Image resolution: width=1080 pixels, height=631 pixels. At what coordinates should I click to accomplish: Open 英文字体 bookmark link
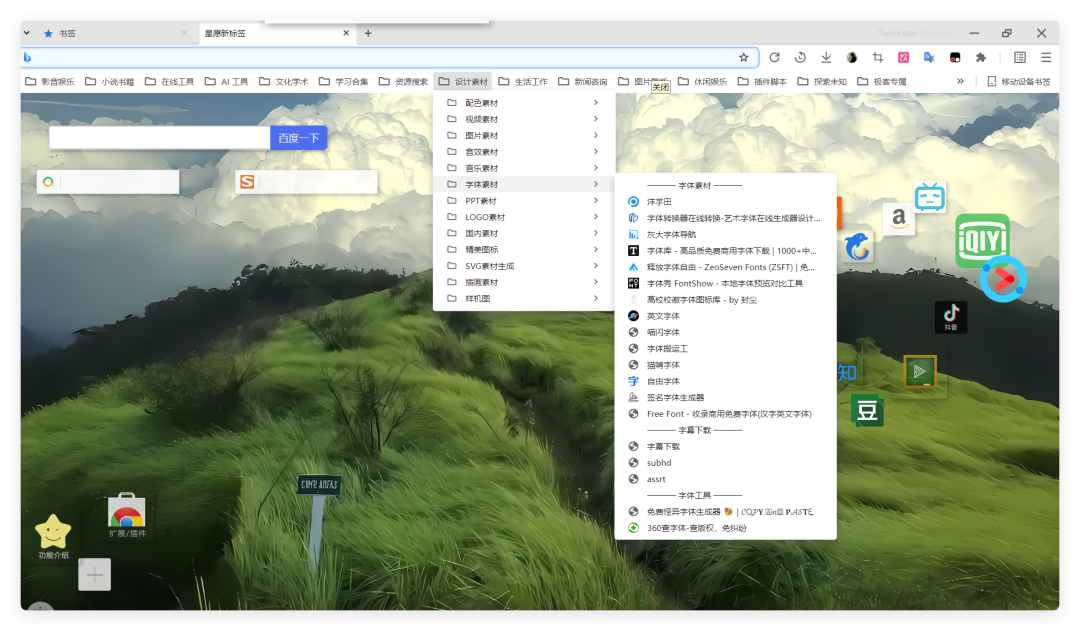pos(725,316)
